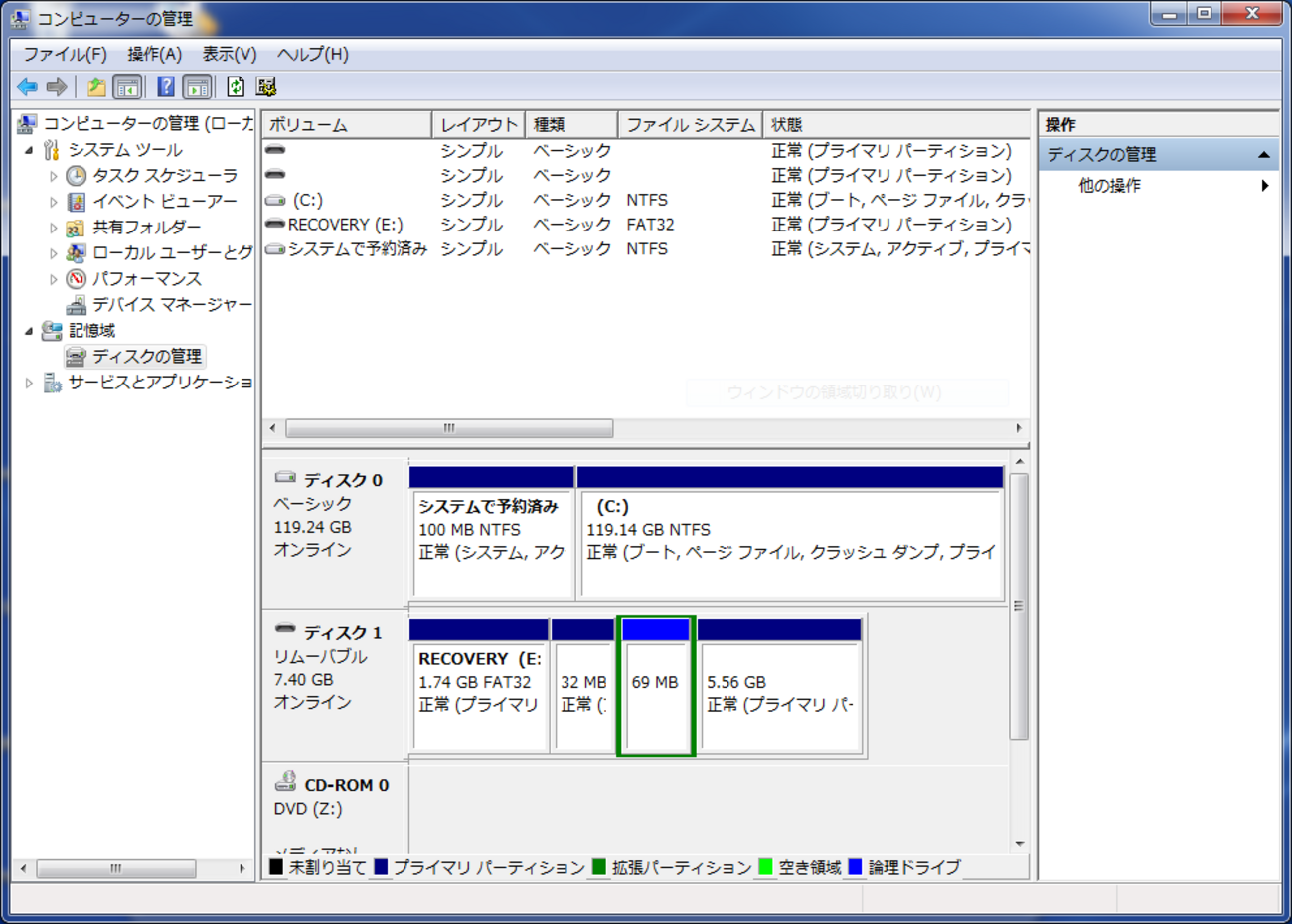Select the (C:) row in volume list
This screenshot has height=924, width=1292.
coord(646,201)
